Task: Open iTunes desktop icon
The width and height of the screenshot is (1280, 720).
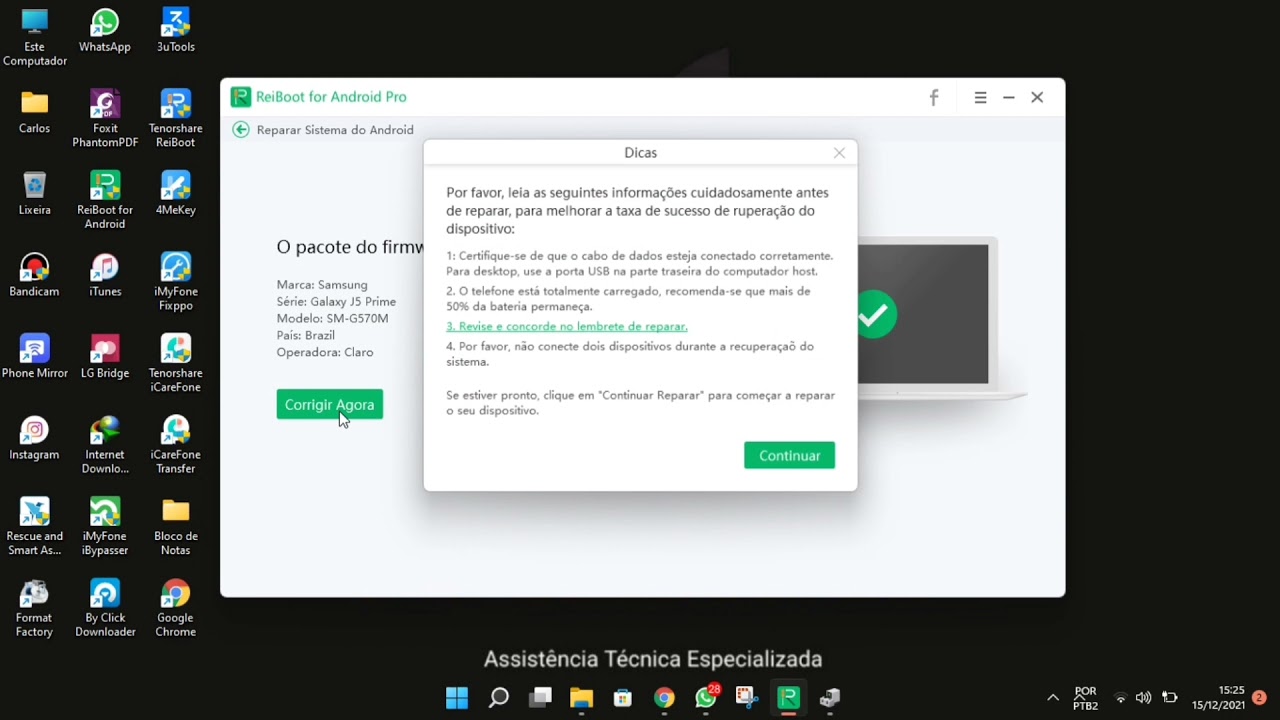Action: pos(105,275)
